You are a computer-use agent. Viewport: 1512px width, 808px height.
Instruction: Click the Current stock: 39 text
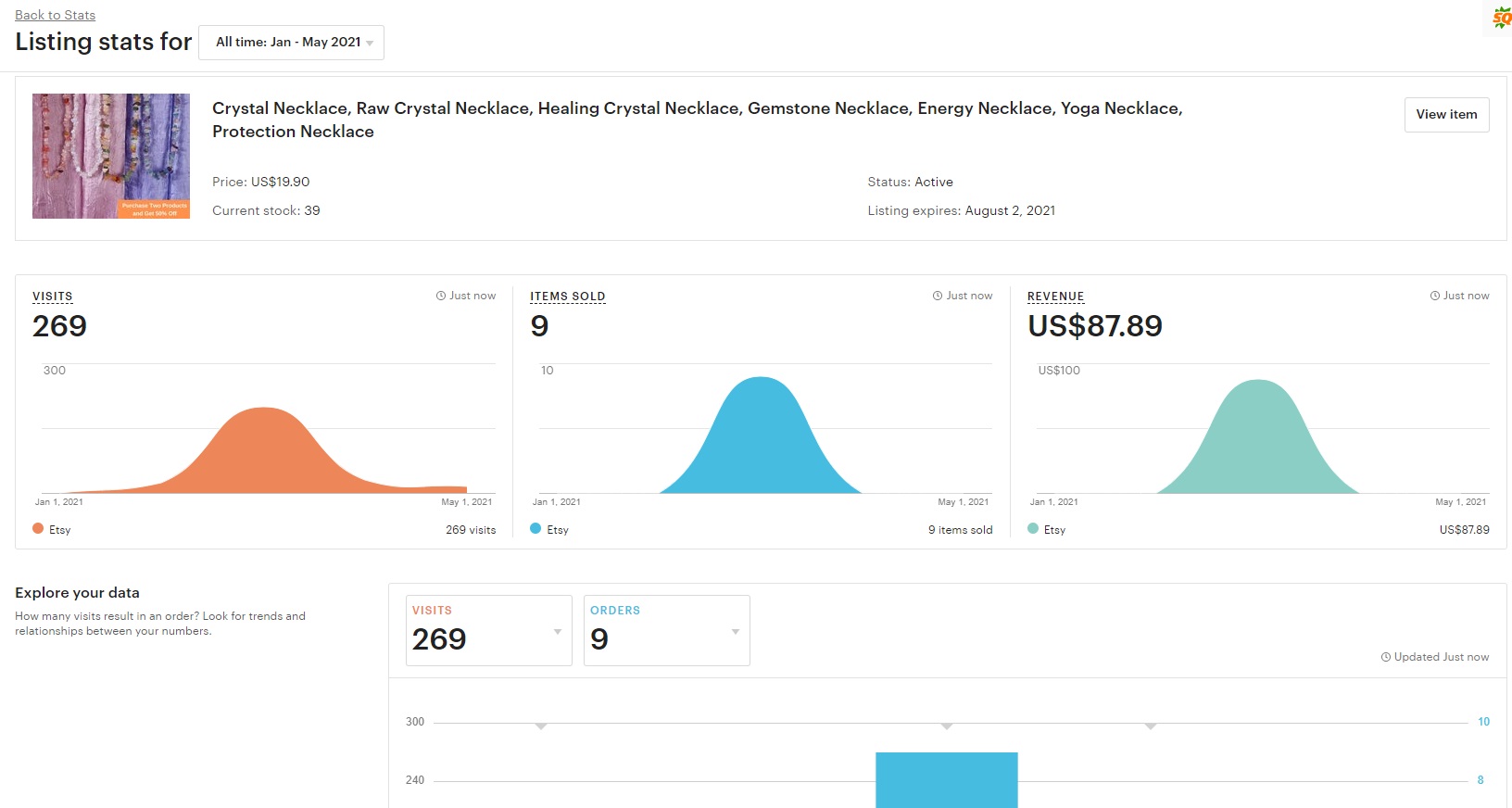click(x=266, y=211)
